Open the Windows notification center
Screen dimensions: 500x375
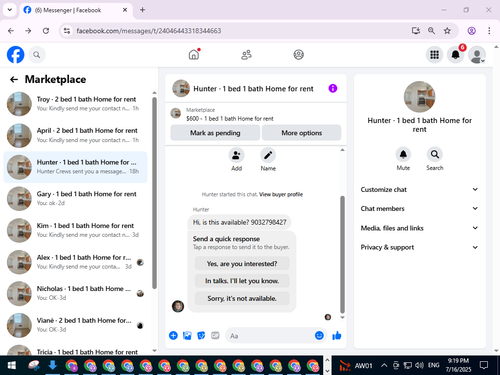point(484,365)
